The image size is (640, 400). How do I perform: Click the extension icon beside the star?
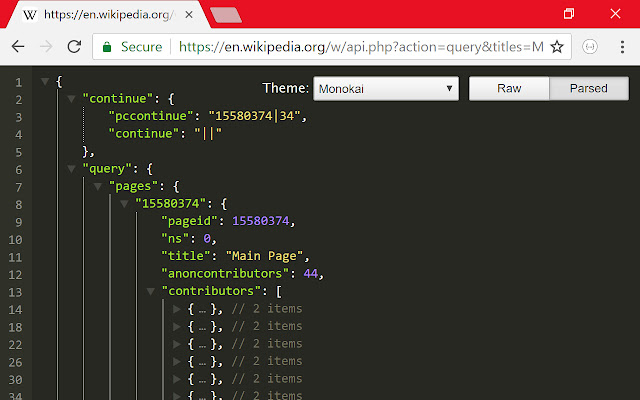[x=590, y=47]
